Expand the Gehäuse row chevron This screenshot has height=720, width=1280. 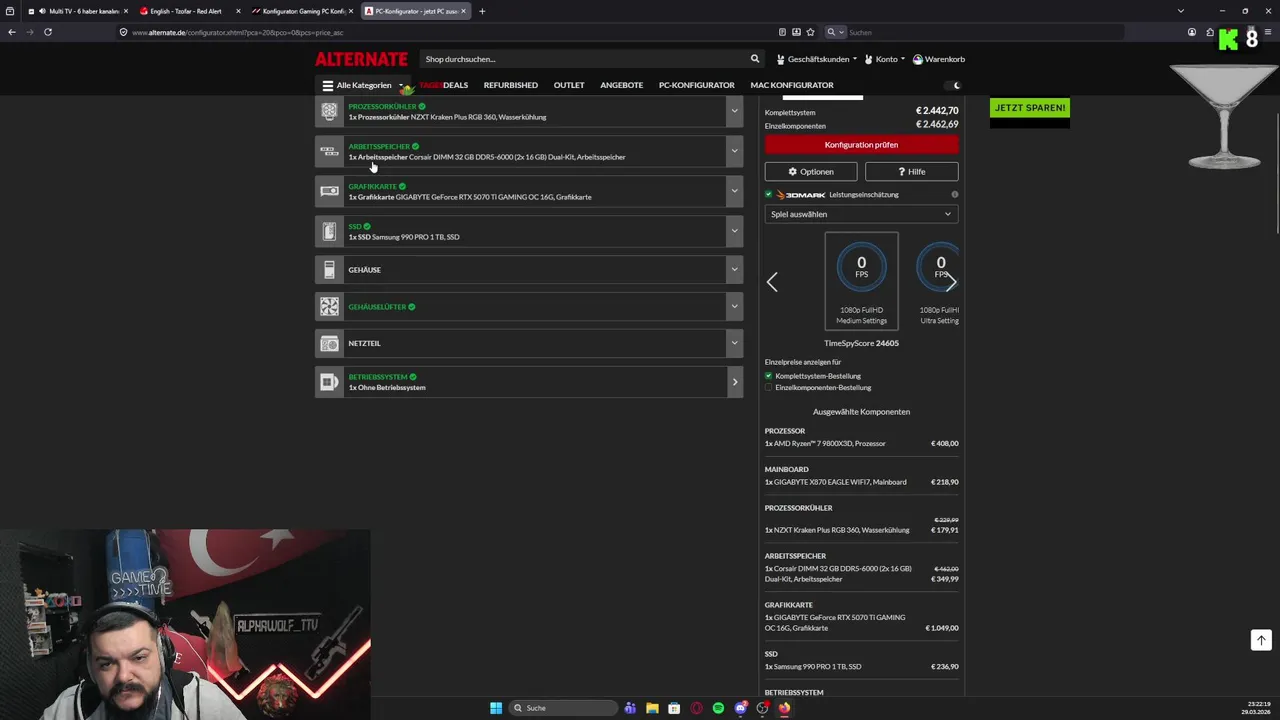[734, 270]
